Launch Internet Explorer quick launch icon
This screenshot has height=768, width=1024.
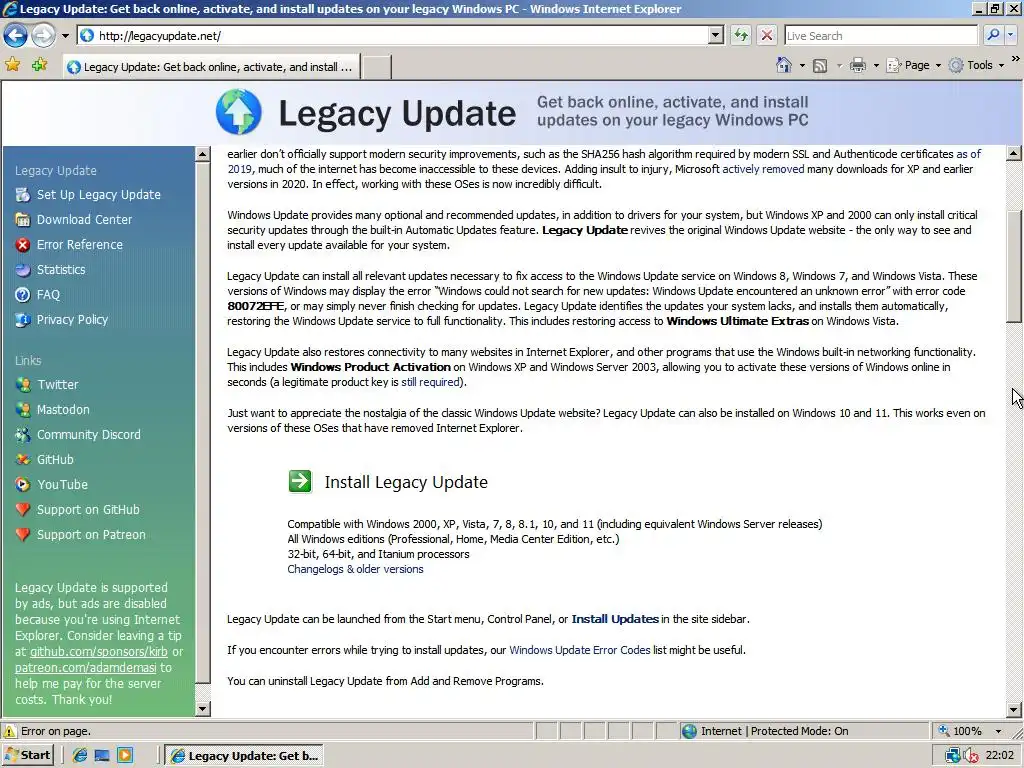80,756
